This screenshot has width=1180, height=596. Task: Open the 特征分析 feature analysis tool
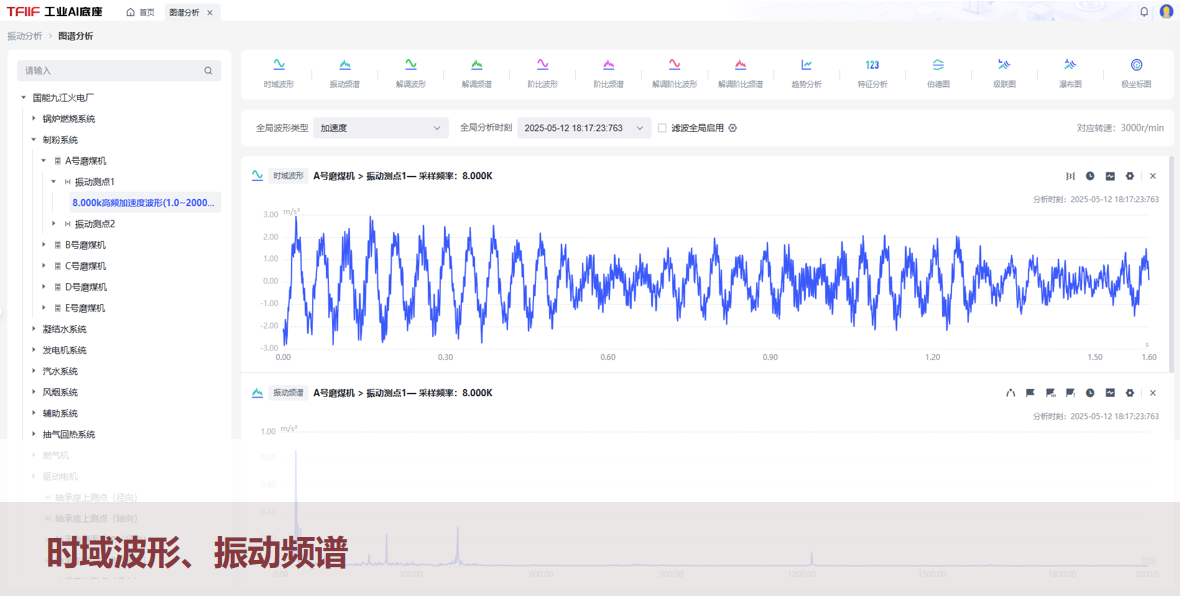click(x=872, y=73)
